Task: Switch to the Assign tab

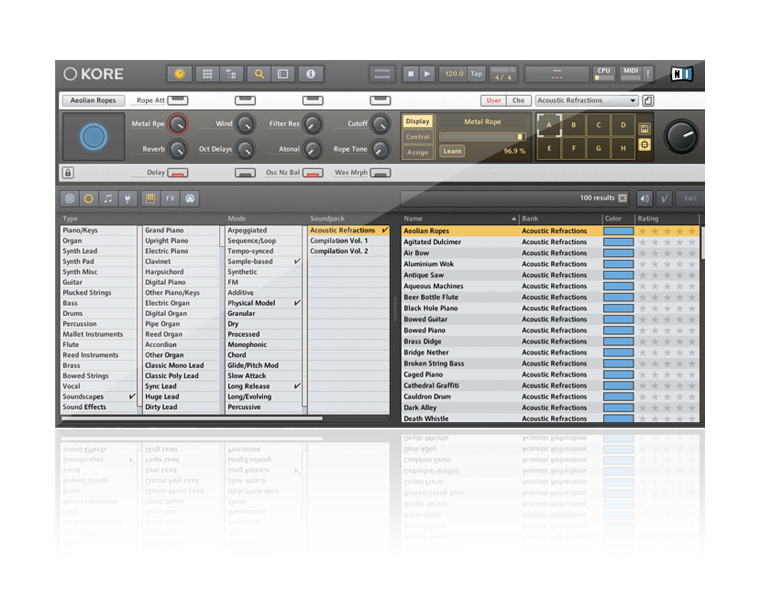Action: pos(417,152)
